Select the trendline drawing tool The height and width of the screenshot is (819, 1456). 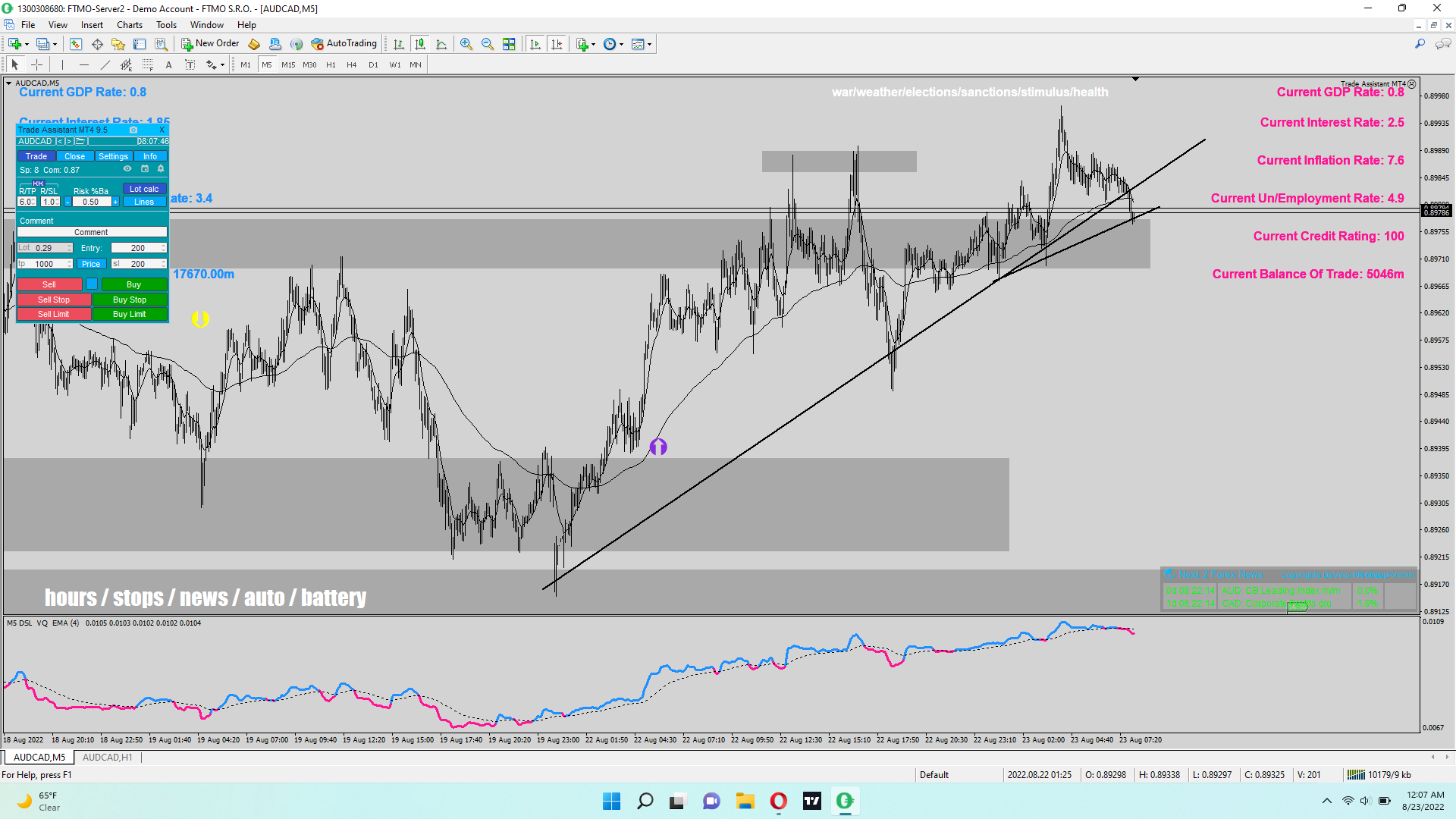tap(105, 65)
